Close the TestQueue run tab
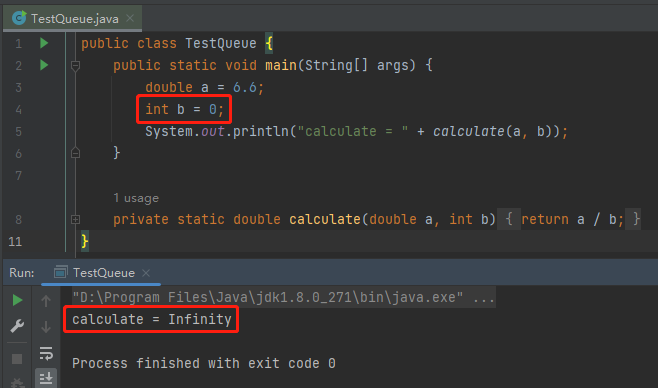Image resolution: width=658 pixels, height=388 pixels. click(146, 273)
